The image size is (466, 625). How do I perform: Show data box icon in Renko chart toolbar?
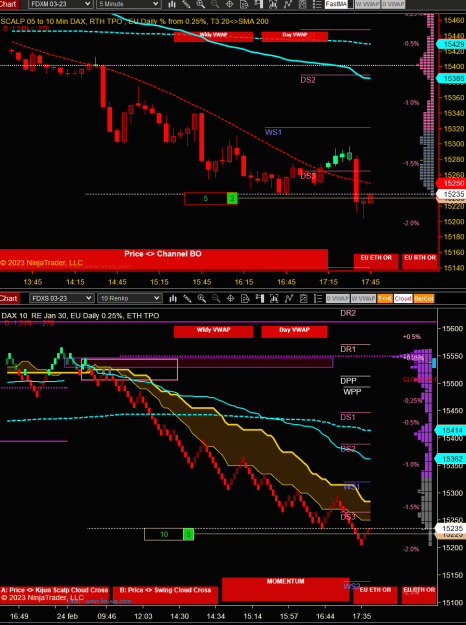[245, 298]
